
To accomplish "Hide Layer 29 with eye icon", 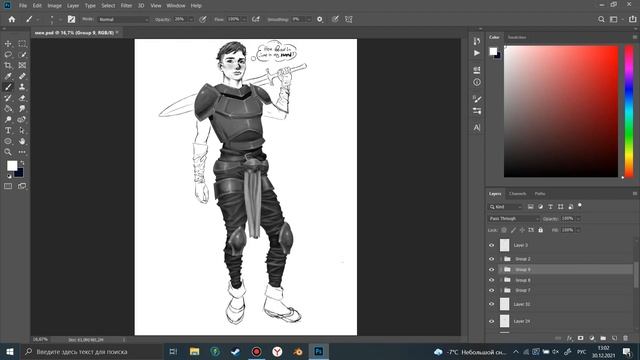I will point(491,321).
